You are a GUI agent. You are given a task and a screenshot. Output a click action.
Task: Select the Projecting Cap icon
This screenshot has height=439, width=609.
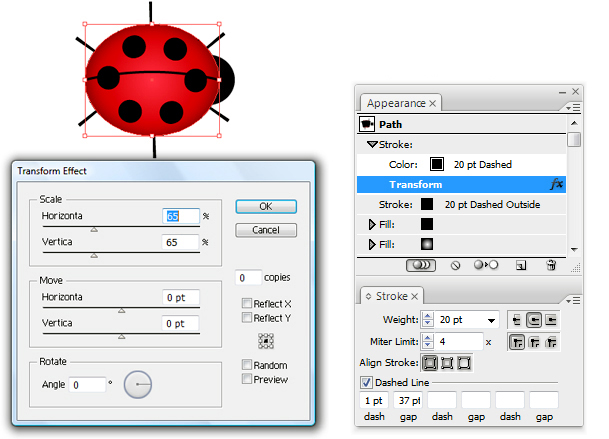pyautogui.click(x=551, y=320)
